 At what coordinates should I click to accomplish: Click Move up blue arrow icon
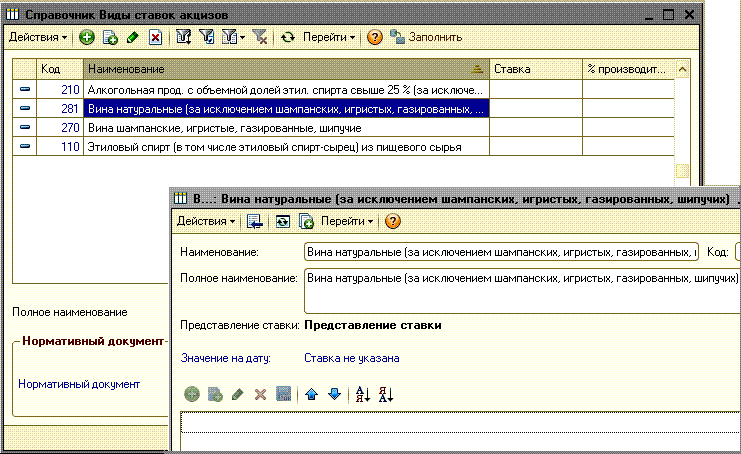point(311,394)
